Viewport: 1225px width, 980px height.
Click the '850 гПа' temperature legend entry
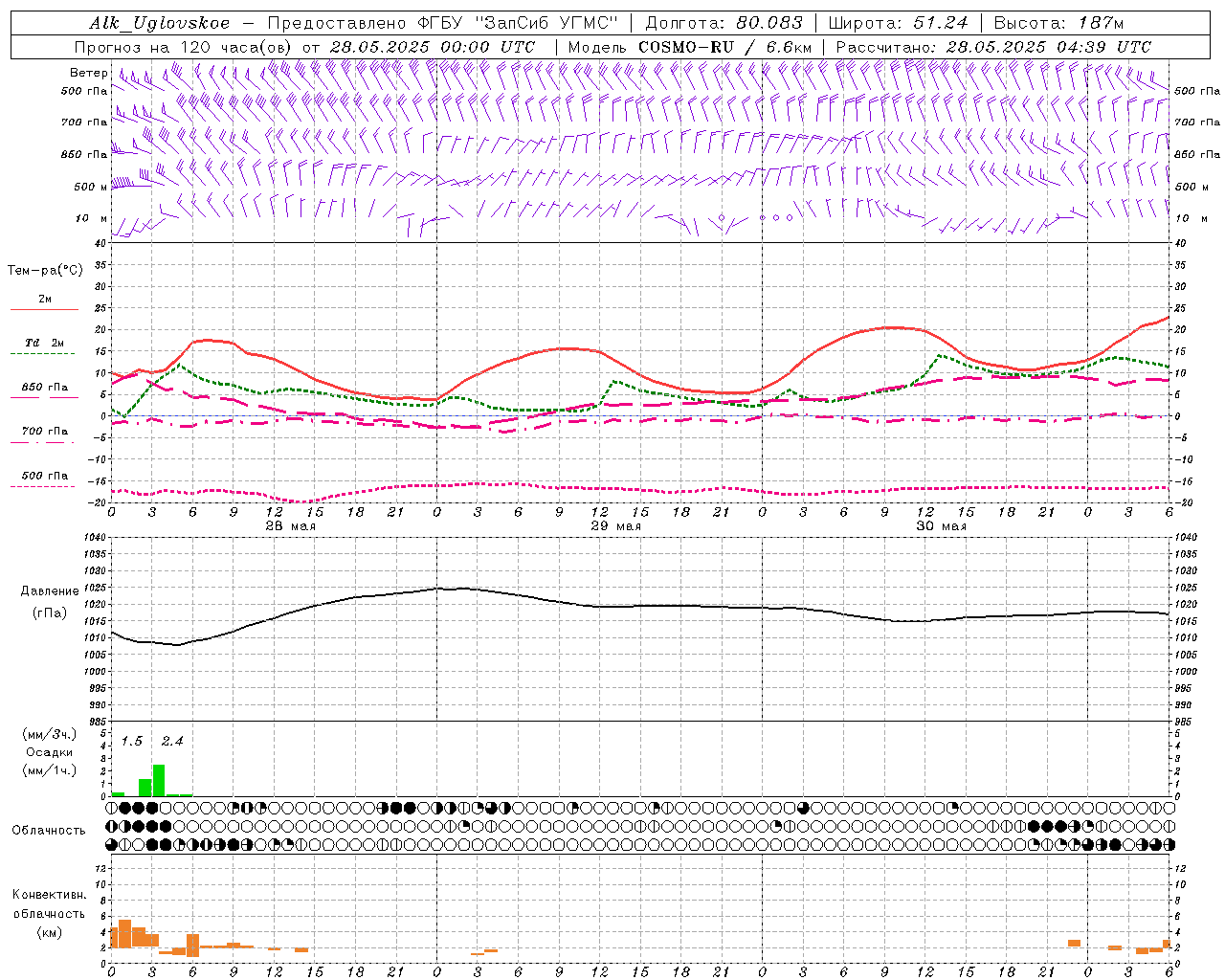click(x=44, y=387)
